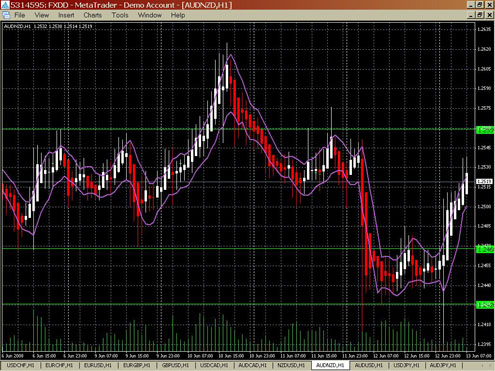495x371 pixels.
Task: Click the 11 Jun 23:00 time axis label
Action: point(355,356)
